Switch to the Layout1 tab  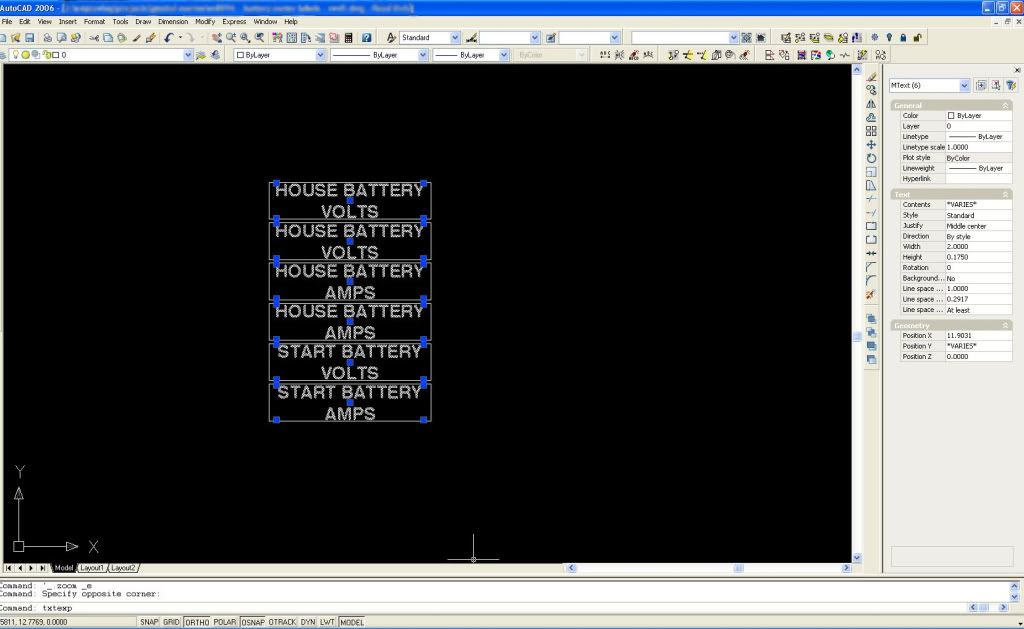pyautogui.click(x=91, y=567)
